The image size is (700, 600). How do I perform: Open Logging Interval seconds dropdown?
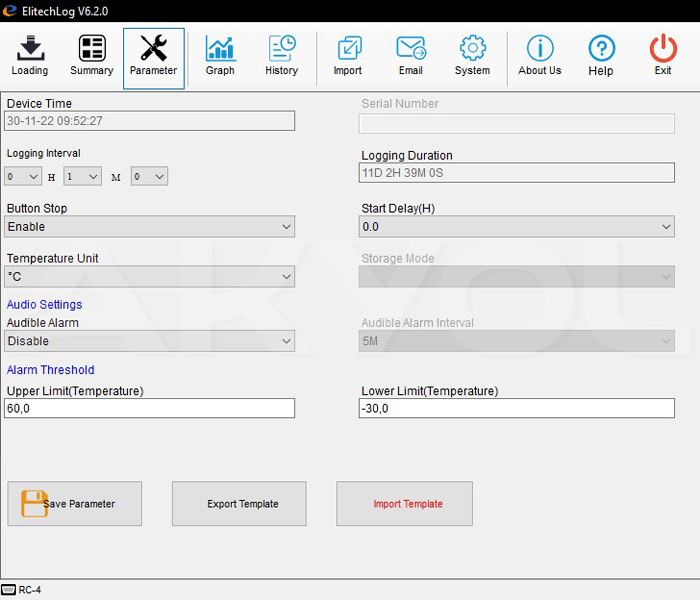coord(150,176)
